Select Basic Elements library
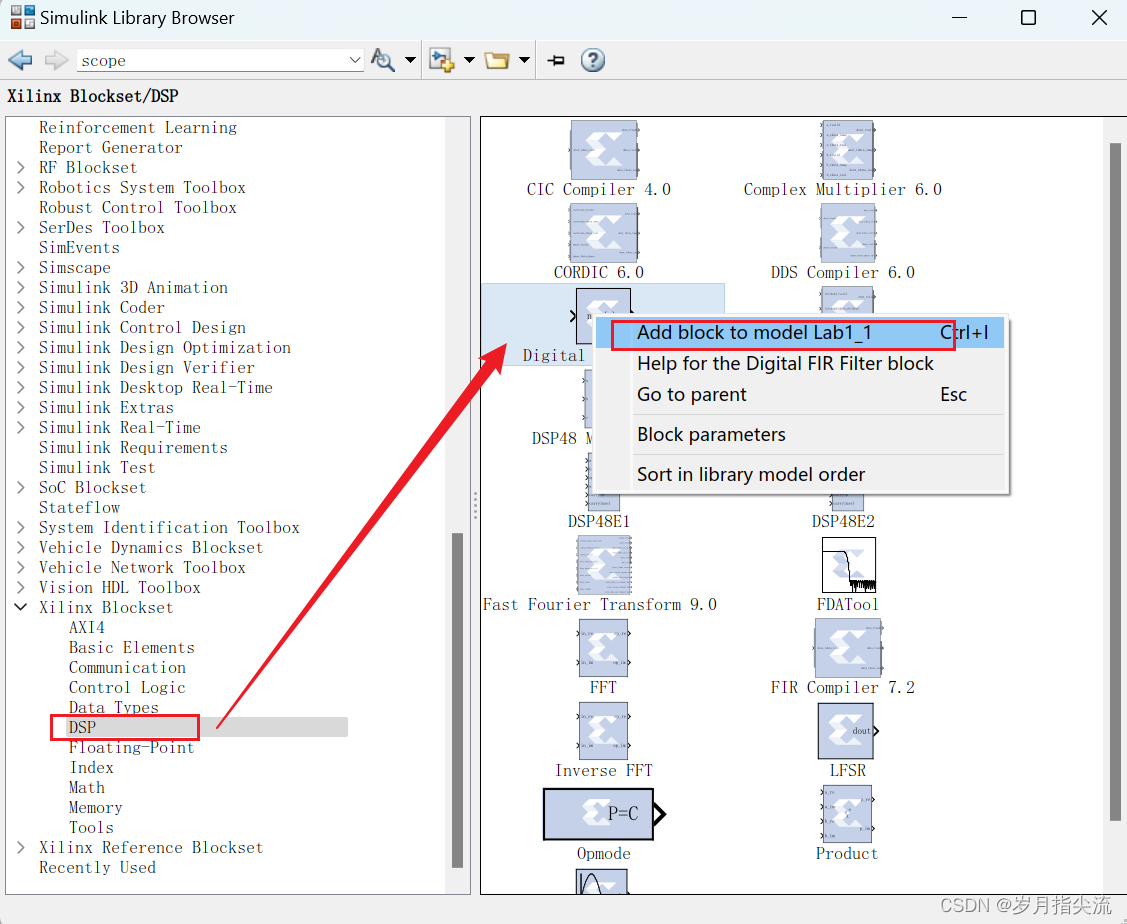Screen dimensions: 1127x924 (132, 647)
